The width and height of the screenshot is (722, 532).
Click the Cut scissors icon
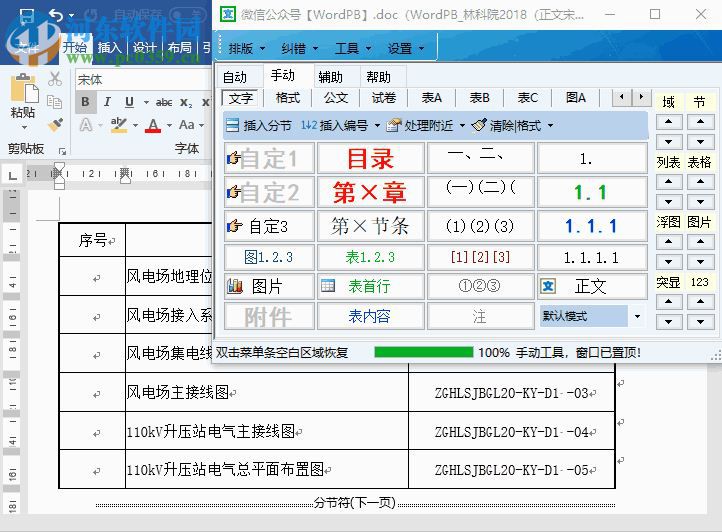[55, 79]
